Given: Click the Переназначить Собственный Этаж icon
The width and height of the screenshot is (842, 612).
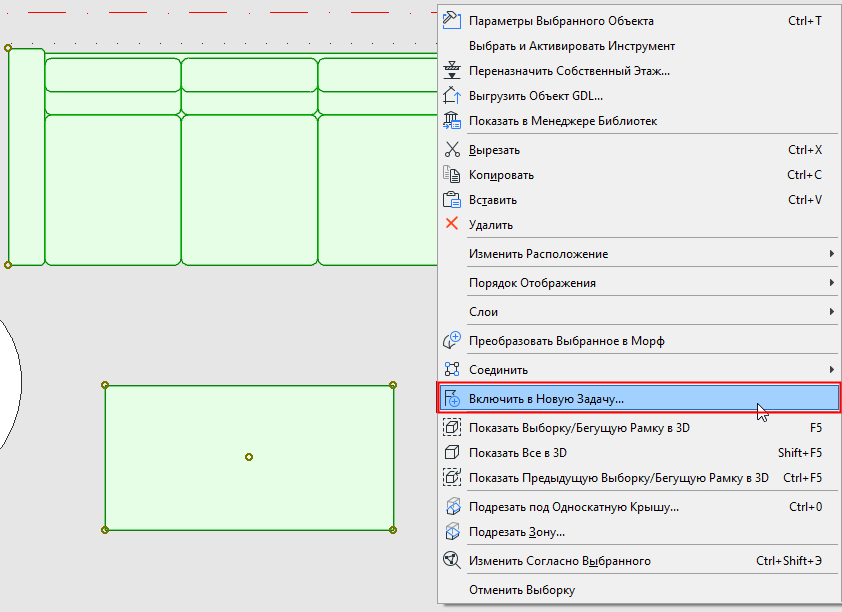Looking at the screenshot, I should pyautogui.click(x=452, y=70).
